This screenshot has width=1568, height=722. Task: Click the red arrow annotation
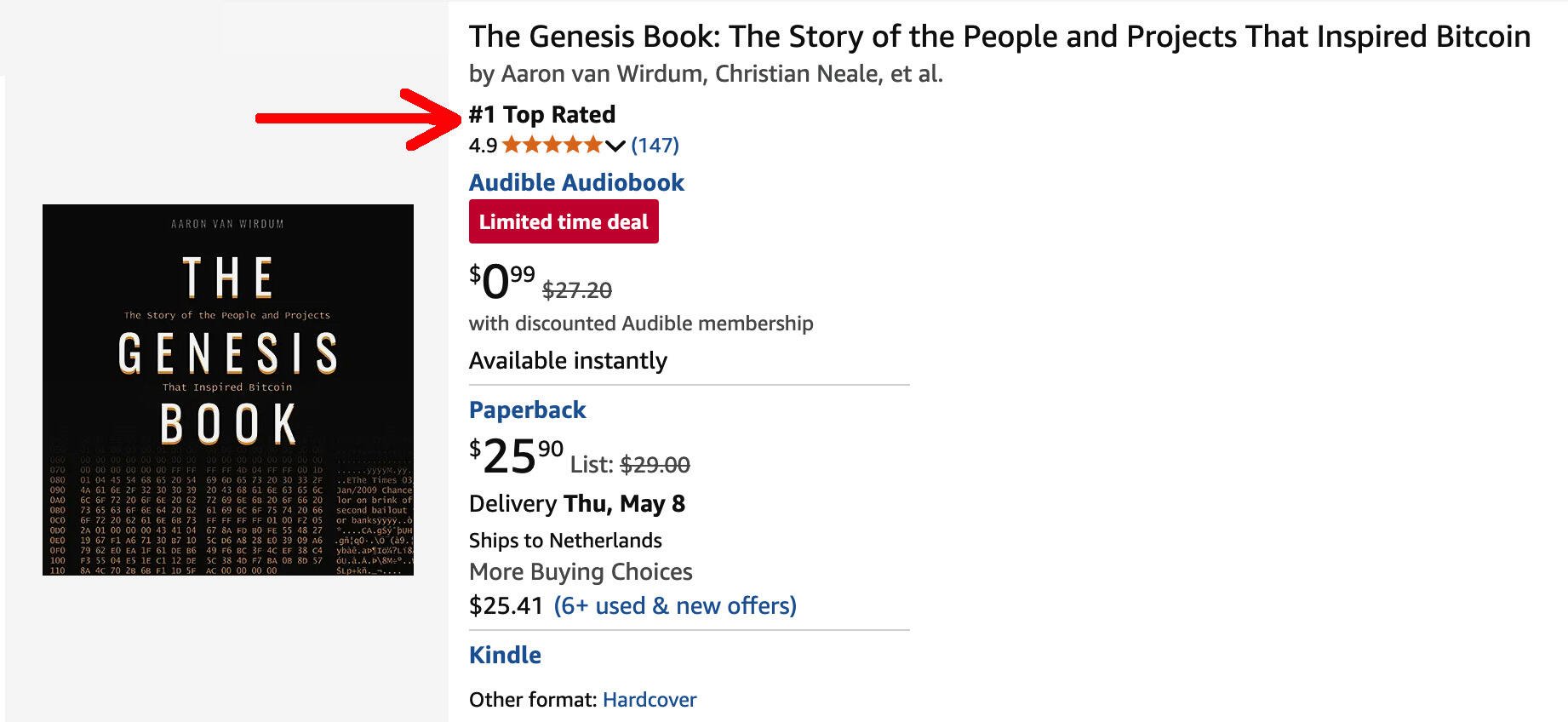[x=358, y=118]
